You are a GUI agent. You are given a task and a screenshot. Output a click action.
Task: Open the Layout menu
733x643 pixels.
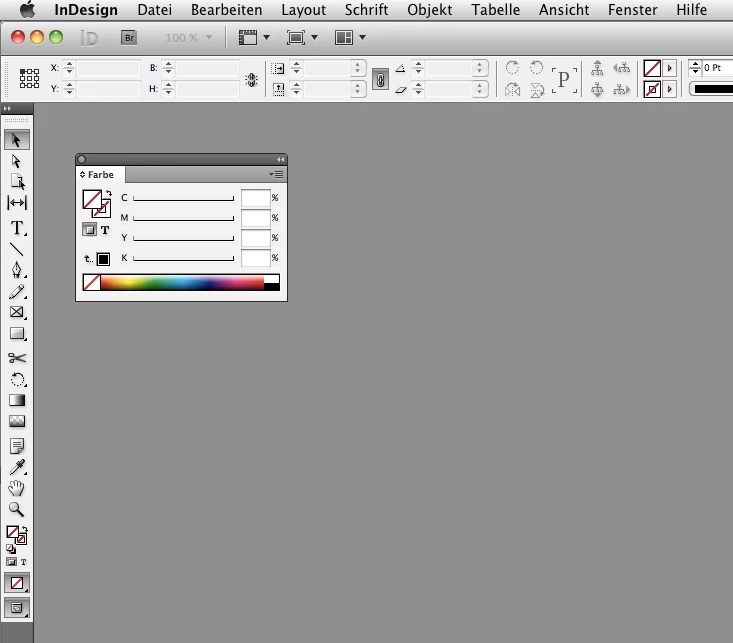pyautogui.click(x=303, y=10)
